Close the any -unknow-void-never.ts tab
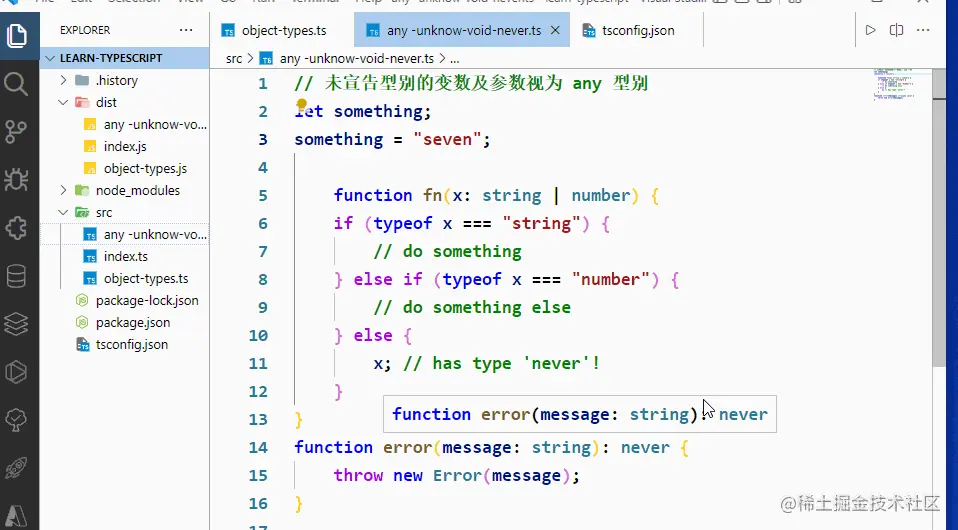This screenshot has height=530, width=958. pos(555,30)
